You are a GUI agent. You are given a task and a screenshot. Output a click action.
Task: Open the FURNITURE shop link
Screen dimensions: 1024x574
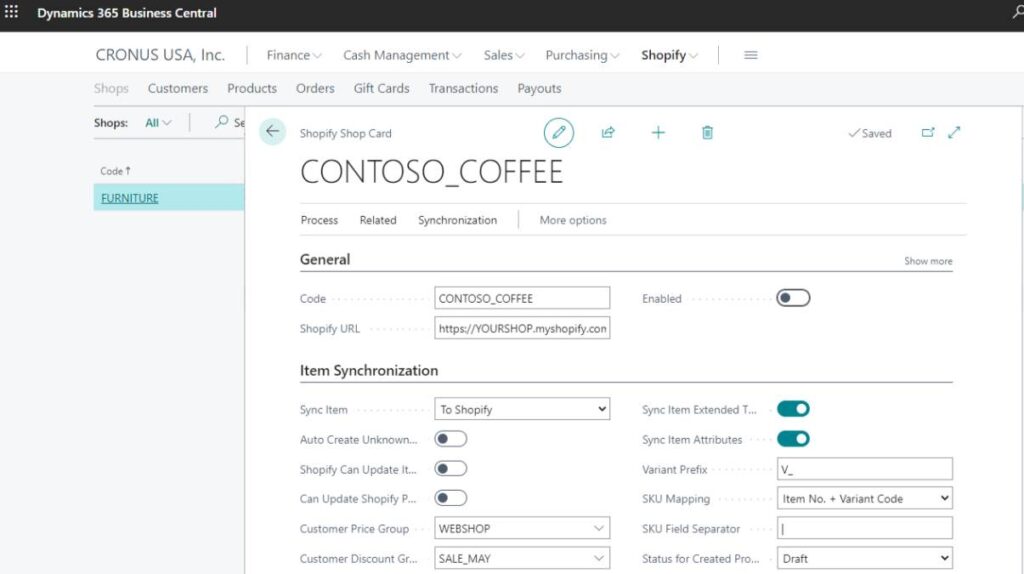tap(130, 198)
